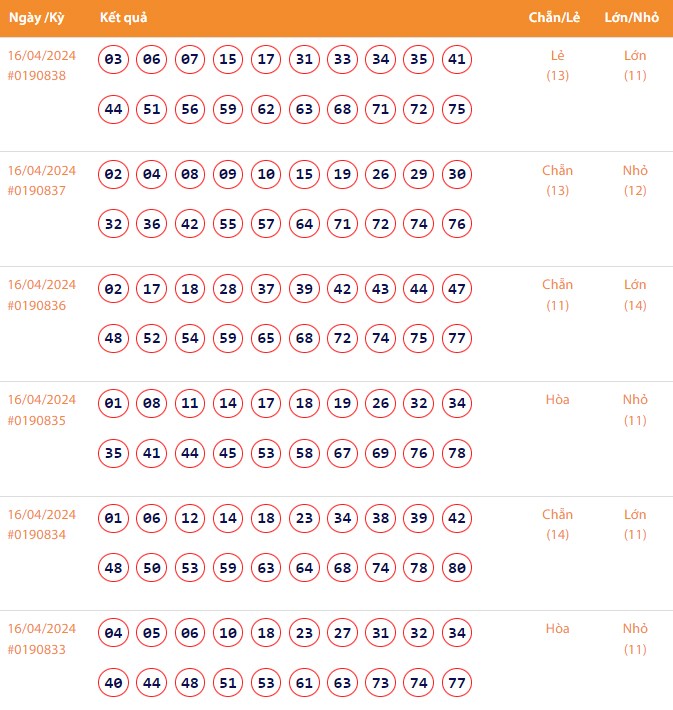Select ball 03 in draw #0190838
The width and height of the screenshot is (673, 710).
[114, 60]
